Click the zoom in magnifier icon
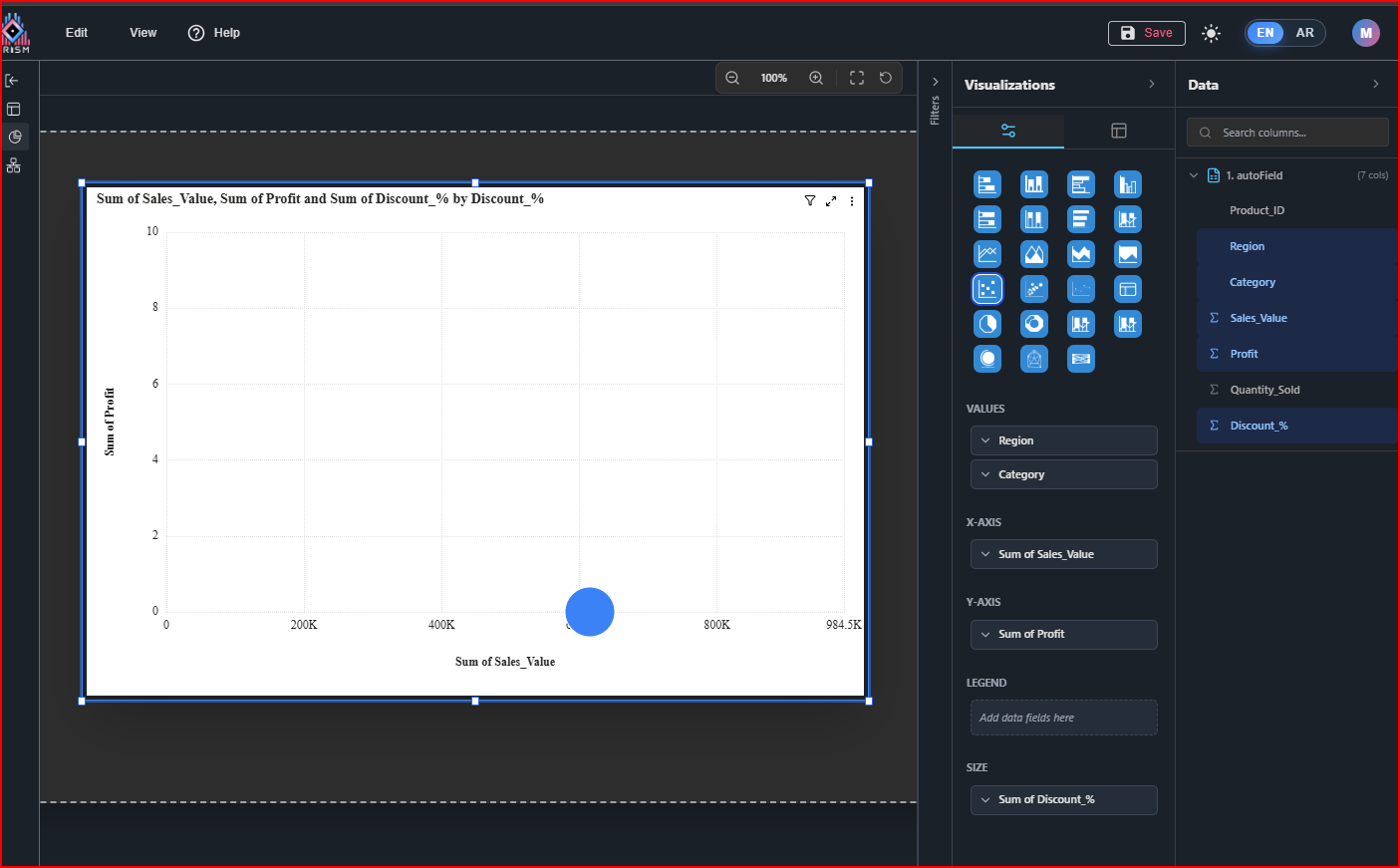The height and width of the screenshot is (868, 1400). tap(816, 78)
